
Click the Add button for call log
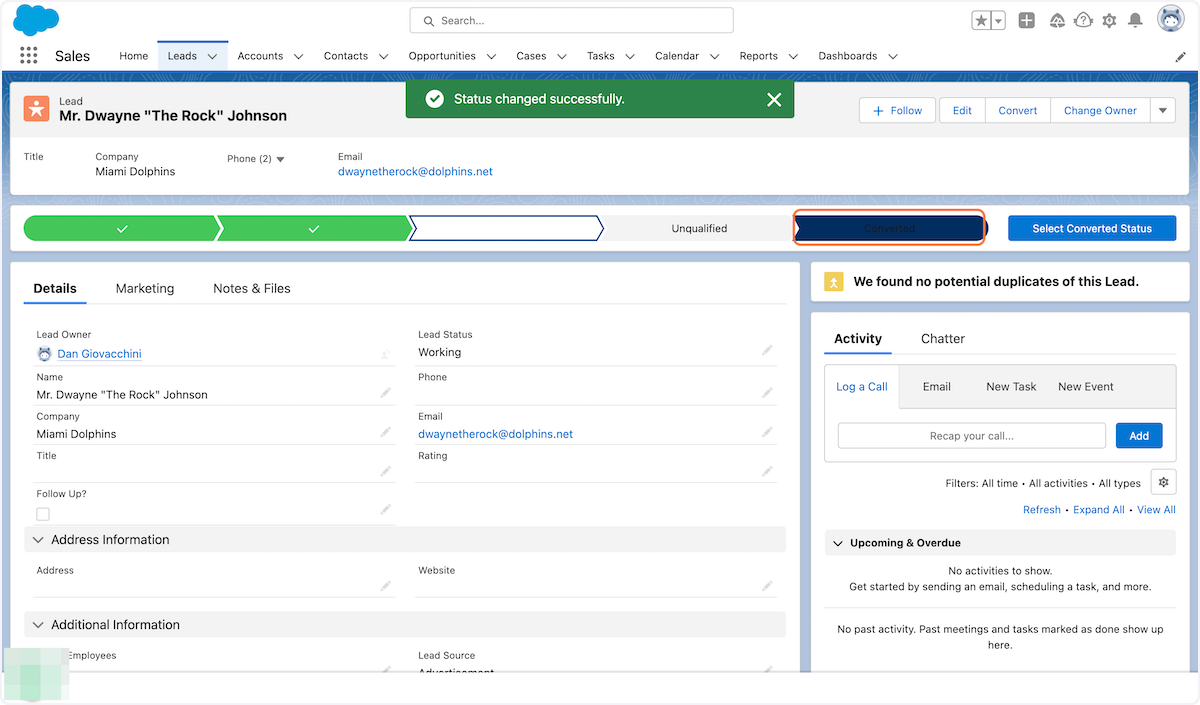pos(1139,436)
